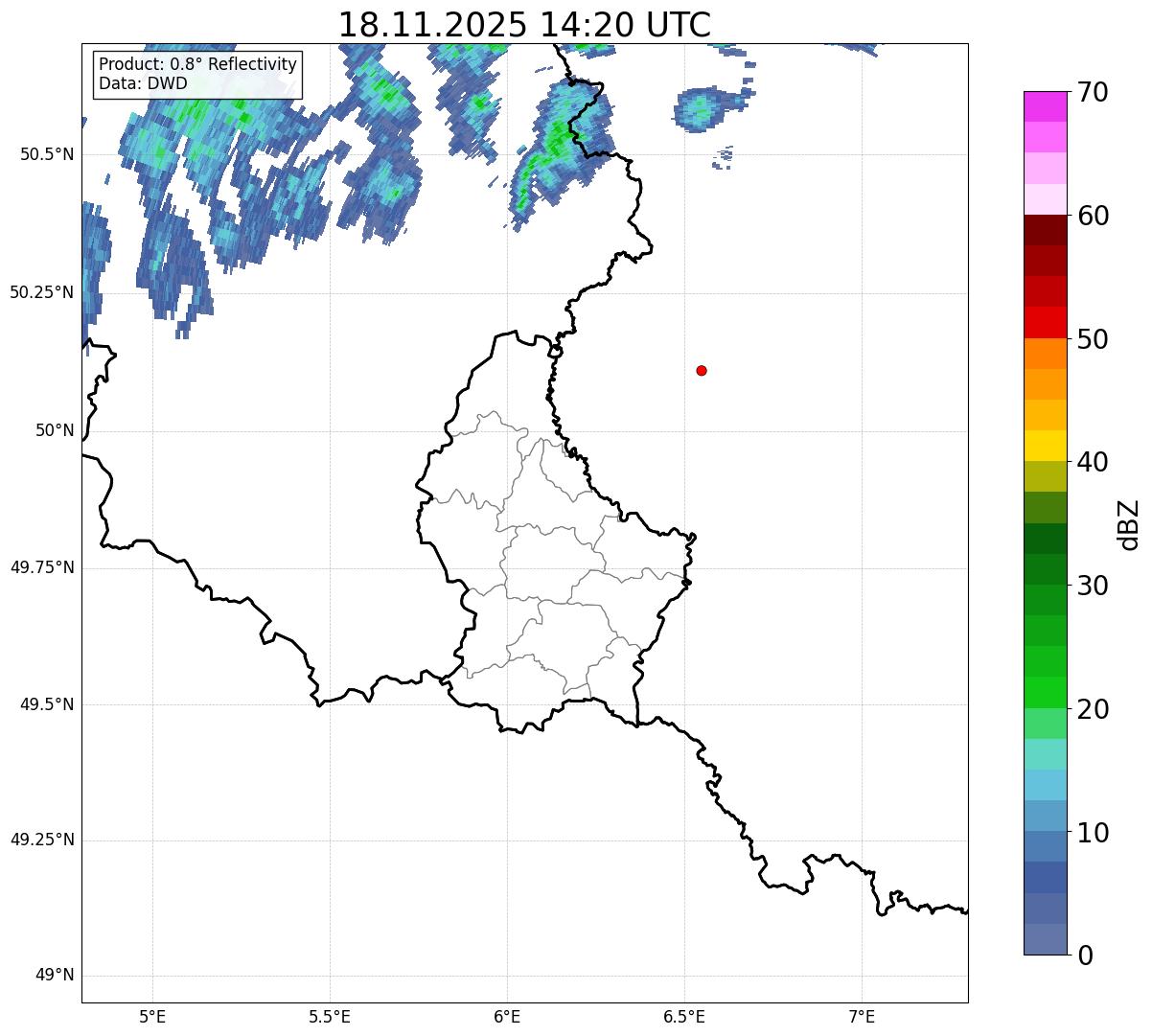This screenshot has width=1152, height=1036.
Task: Select the "Data: DWD" label text
Action: (x=143, y=83)
